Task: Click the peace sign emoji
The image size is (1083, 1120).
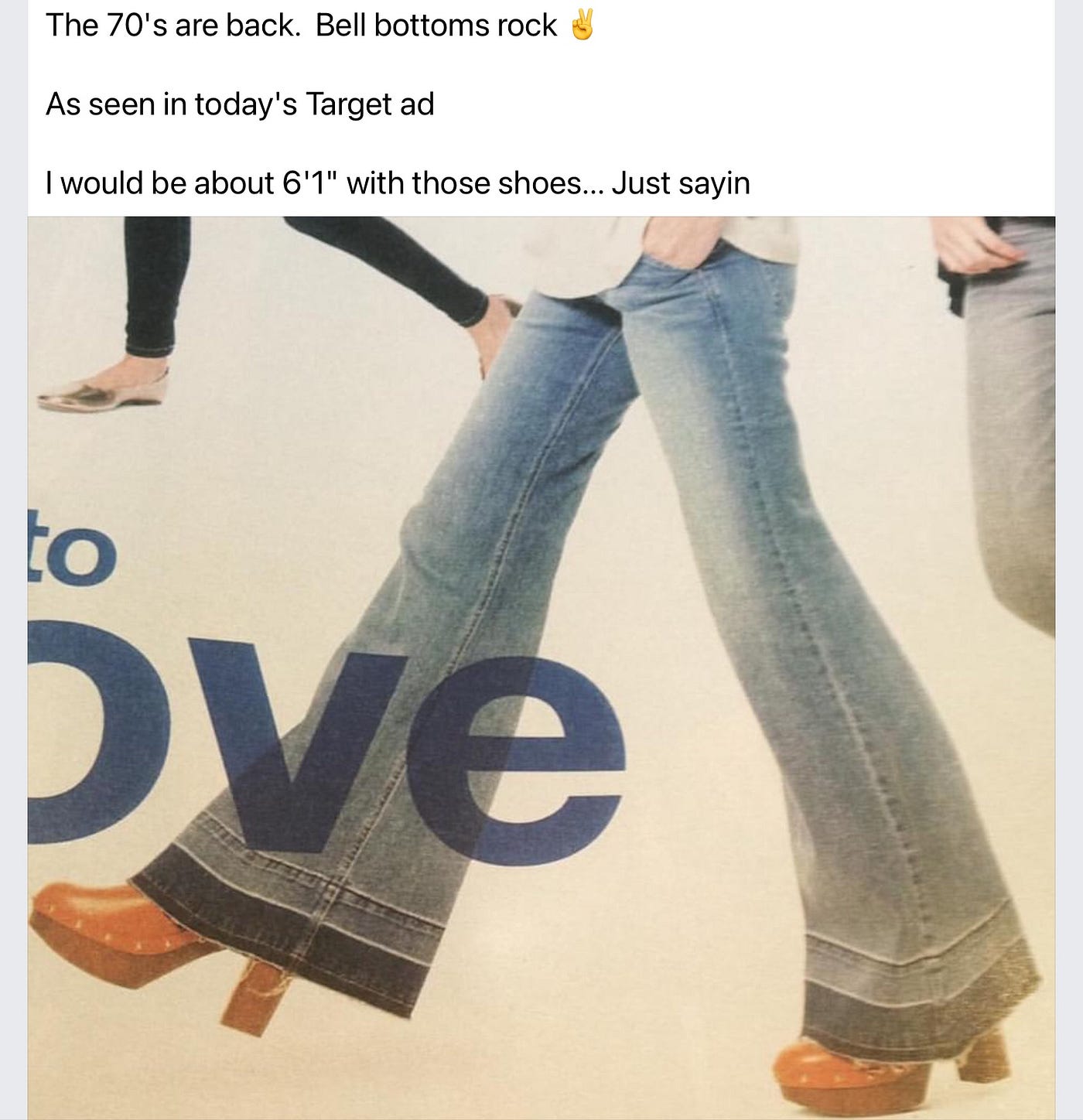Action: pos(582,25)
